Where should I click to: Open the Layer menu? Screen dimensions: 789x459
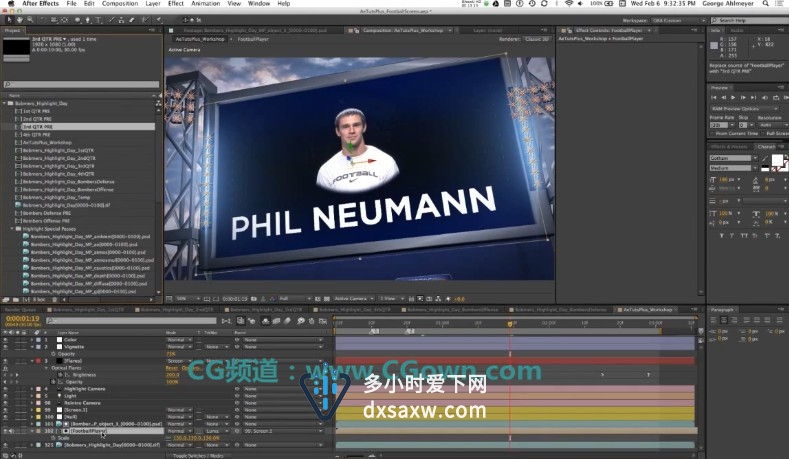tap(152, 4)
